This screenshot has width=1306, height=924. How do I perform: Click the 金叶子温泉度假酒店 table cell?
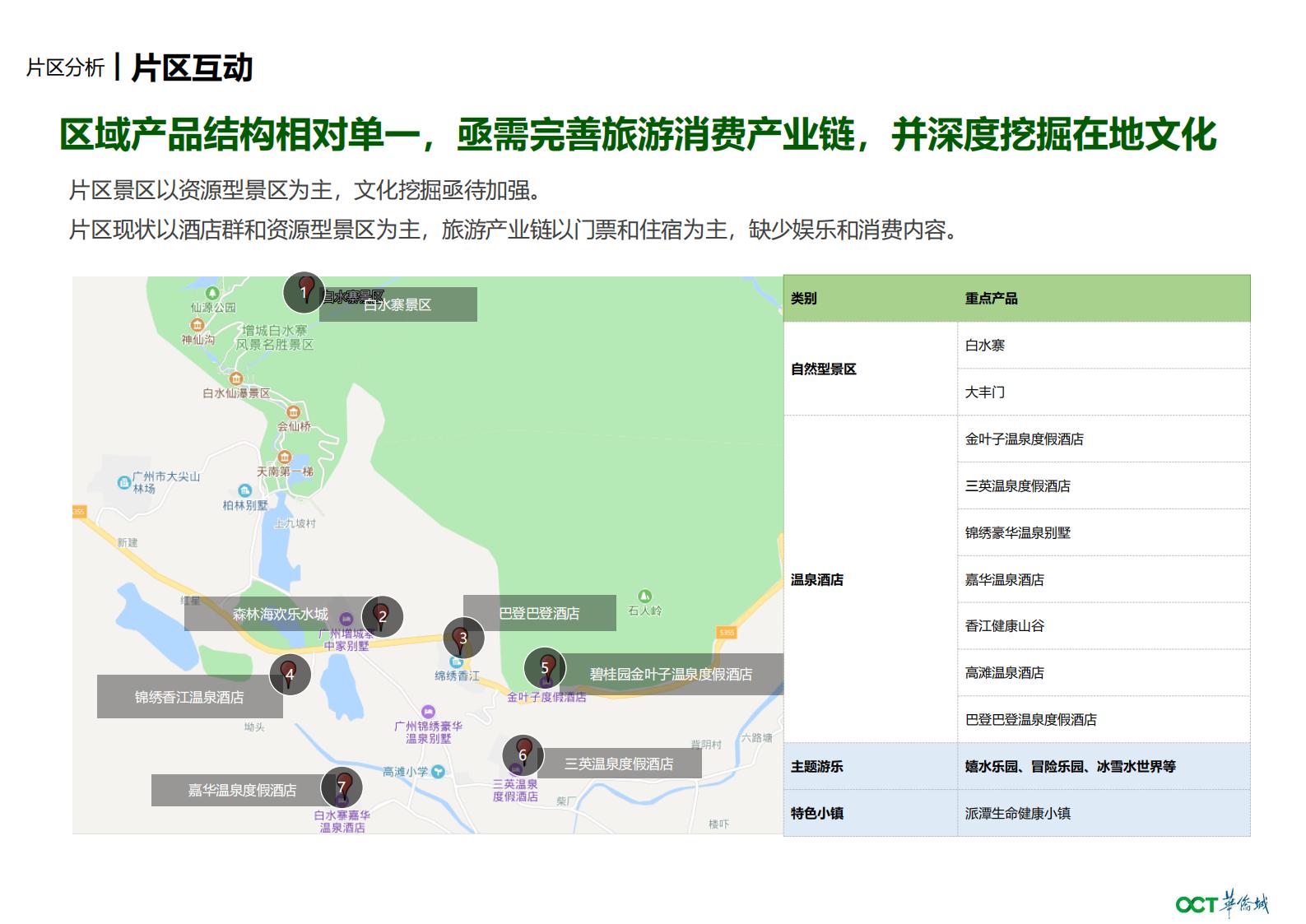(x=1104, y=439)
